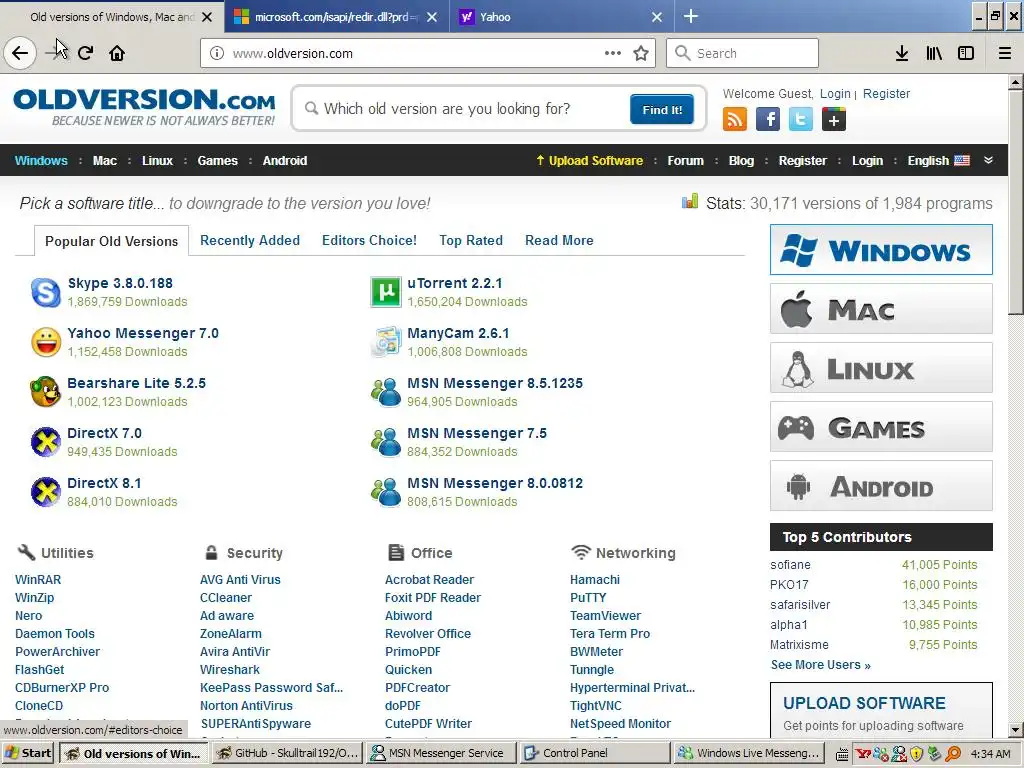Screen dimensions: 1024x768
Task: Visit the Facebook page icon
Action: pos(768,120)
